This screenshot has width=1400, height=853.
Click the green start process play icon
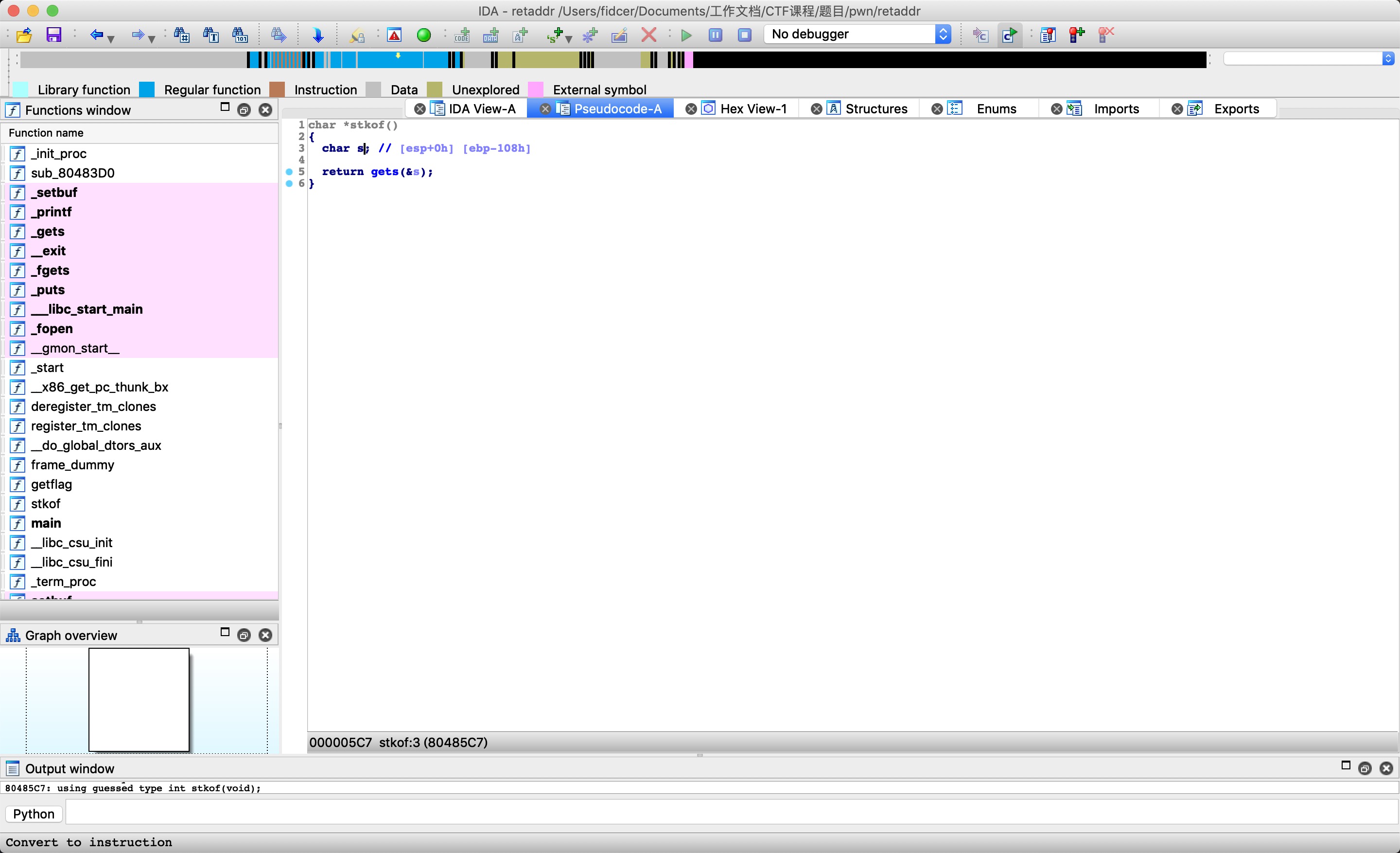(x=686, y=35)
